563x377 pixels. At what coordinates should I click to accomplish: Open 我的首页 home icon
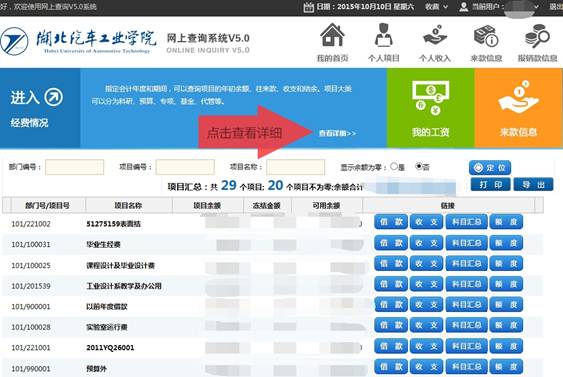coord(332,35)
